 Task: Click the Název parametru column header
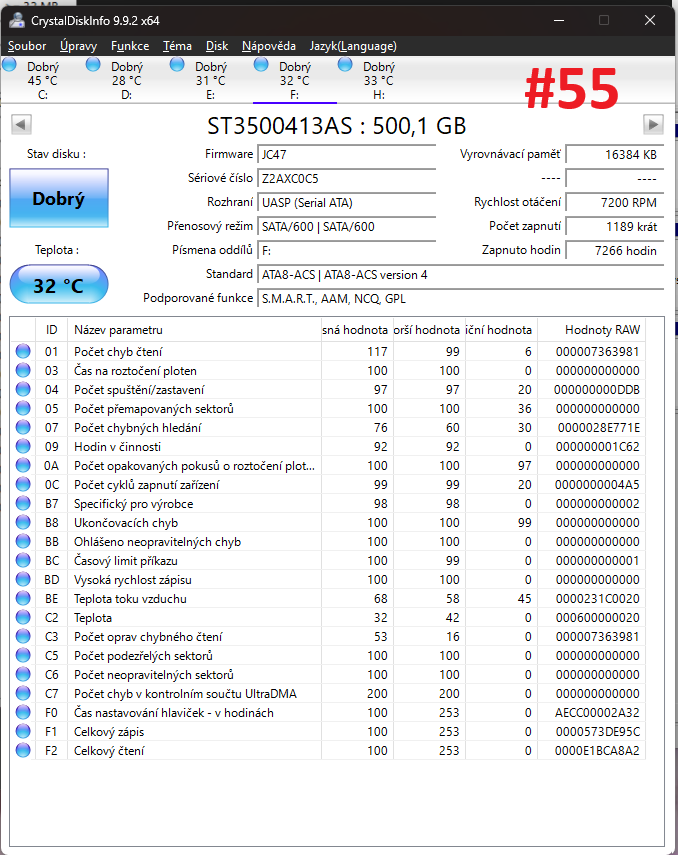click(x=194, y=329)
